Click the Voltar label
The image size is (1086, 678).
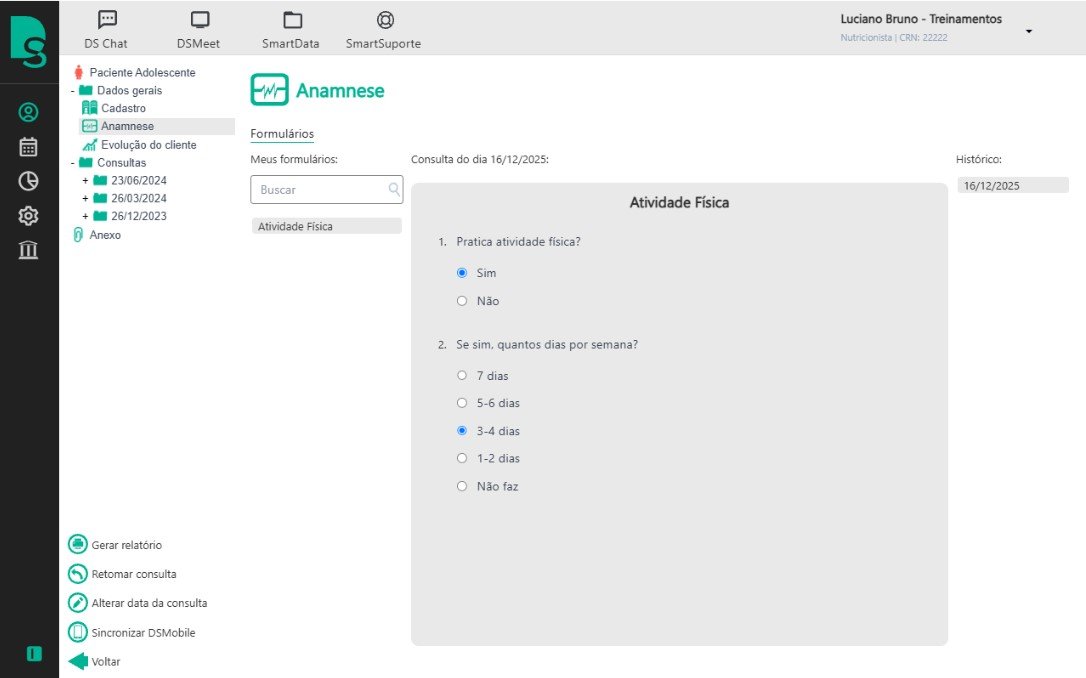click(106, 661)
